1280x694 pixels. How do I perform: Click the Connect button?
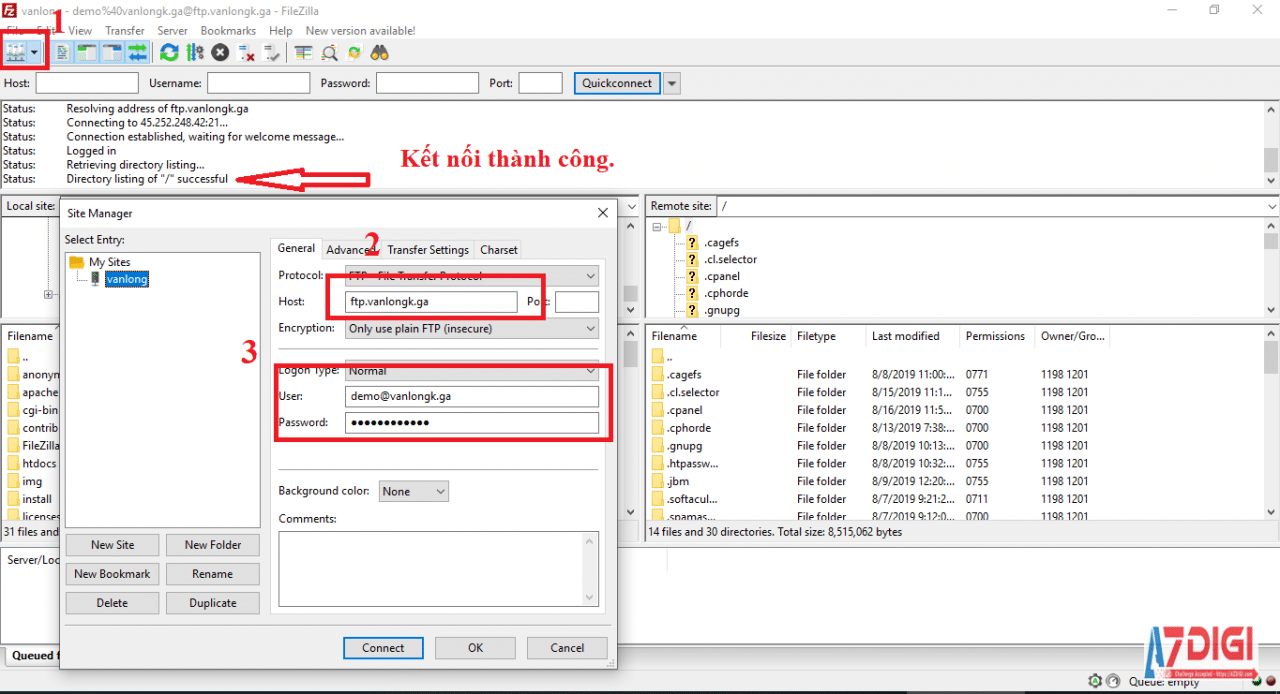[383, 648]
